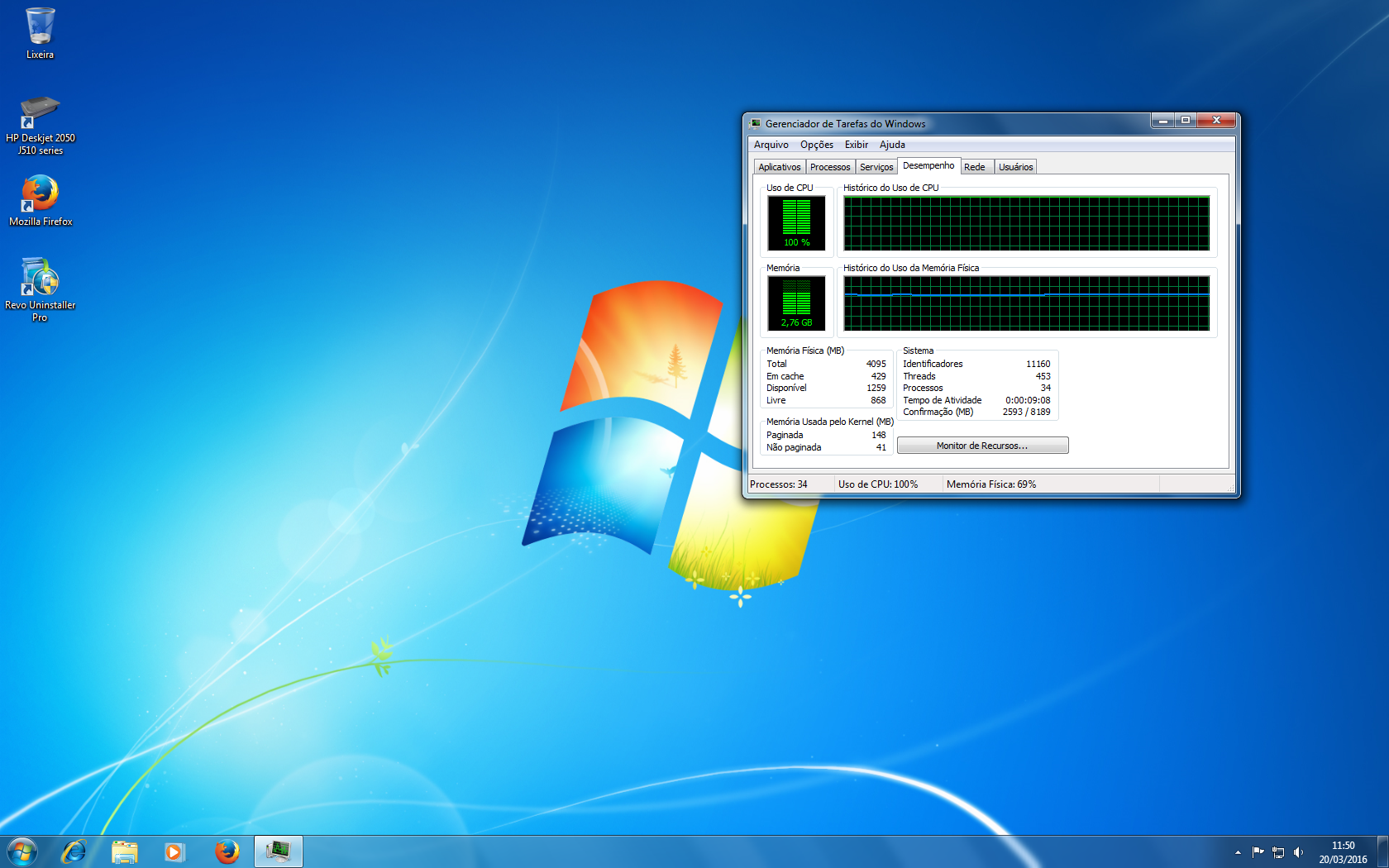This screenshot has width=1389, height=868.
Task: Open Windows Media Player from the taskbar
Action: coord(174,851)
